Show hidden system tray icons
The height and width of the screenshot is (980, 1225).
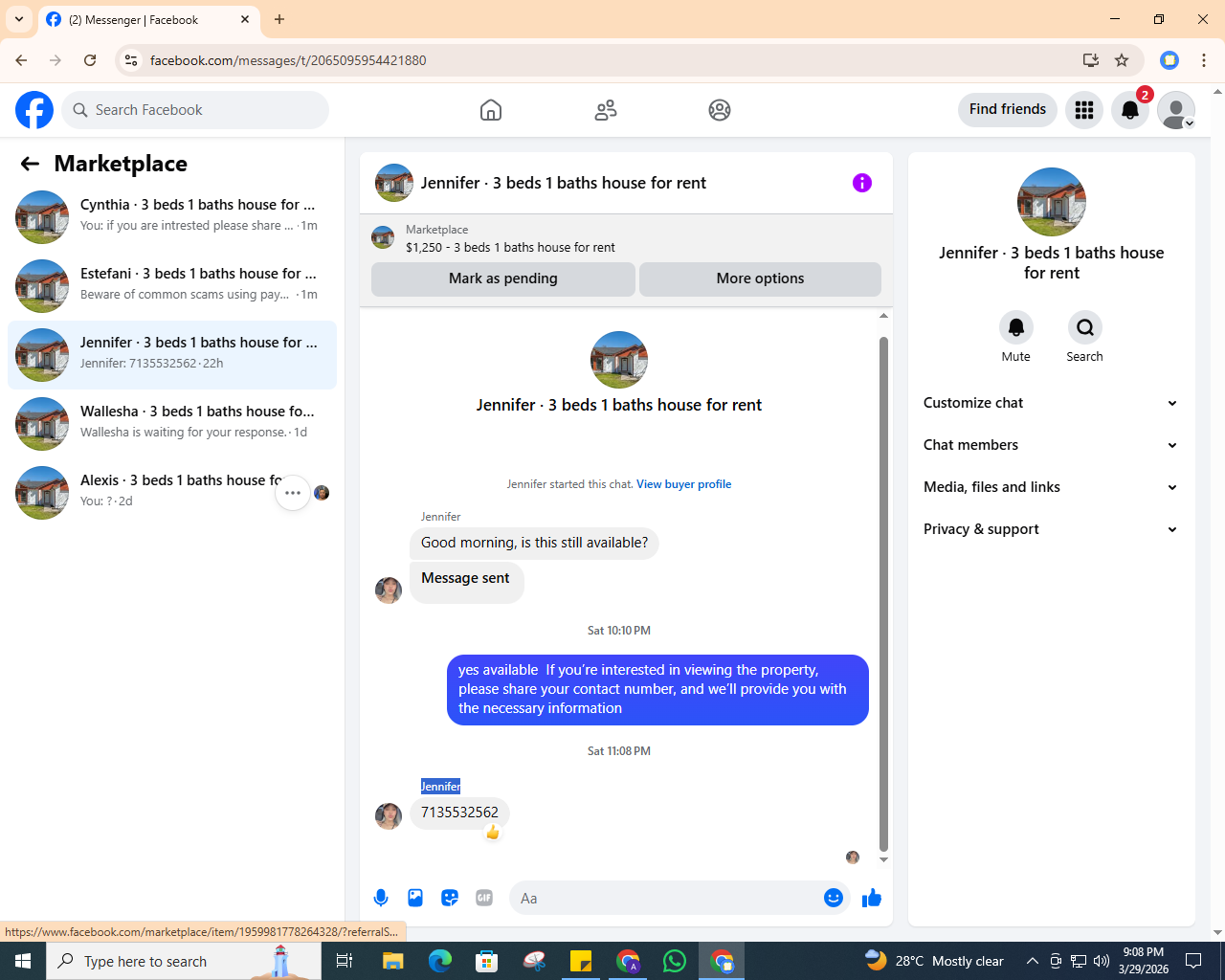(1032, 961)
